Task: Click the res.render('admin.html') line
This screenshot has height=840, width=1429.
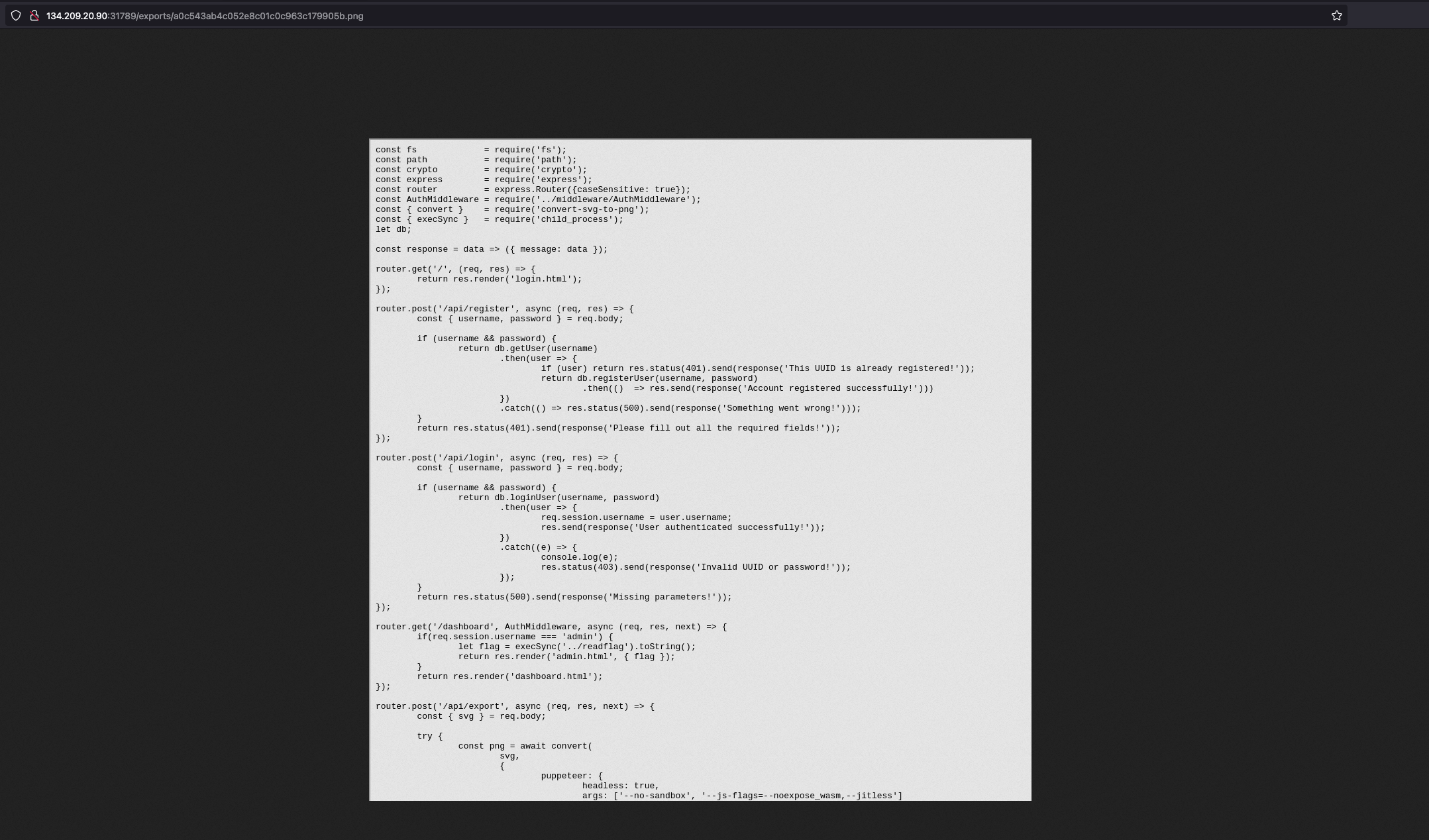Action: pos(566,656)
